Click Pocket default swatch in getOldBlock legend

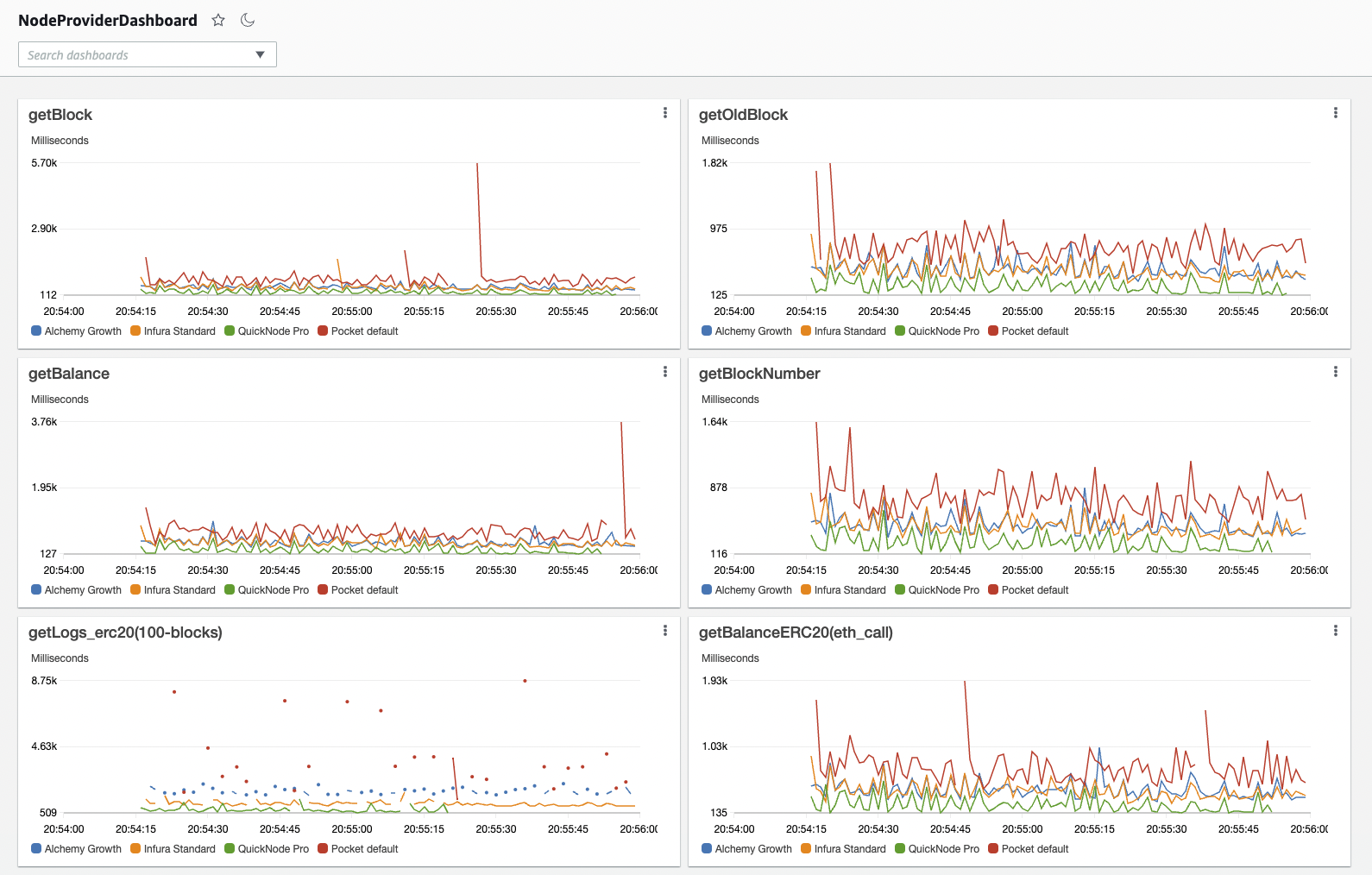tap(993, 330)
